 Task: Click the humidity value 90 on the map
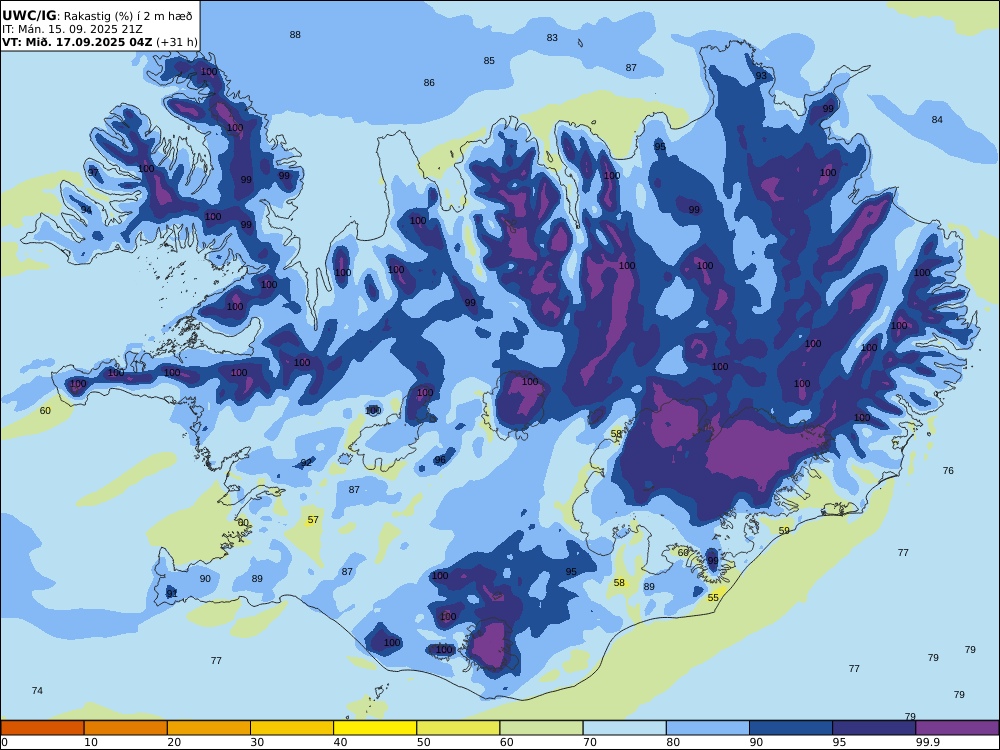point(205,579)
